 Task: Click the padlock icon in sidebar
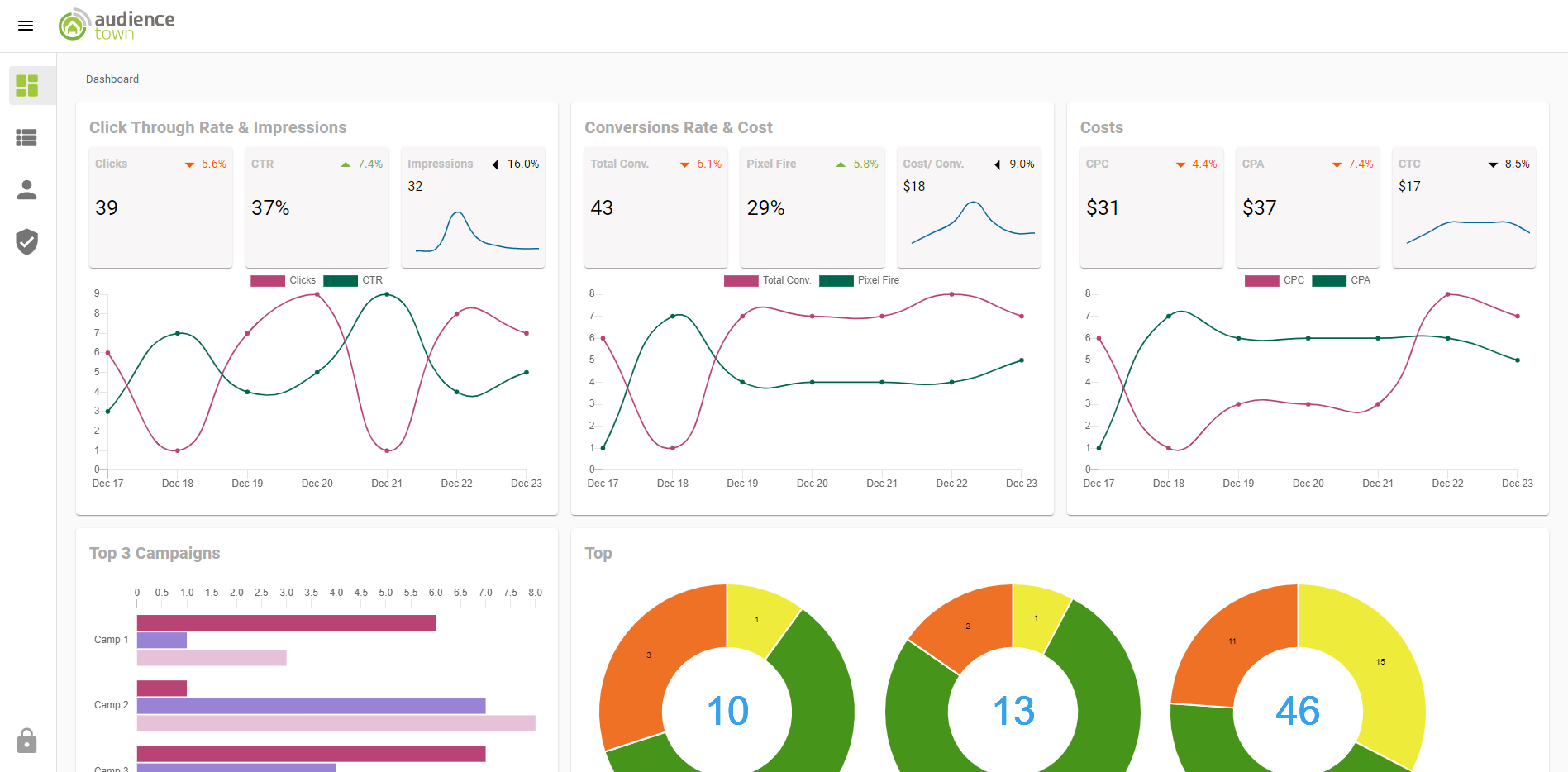[27, 741]
